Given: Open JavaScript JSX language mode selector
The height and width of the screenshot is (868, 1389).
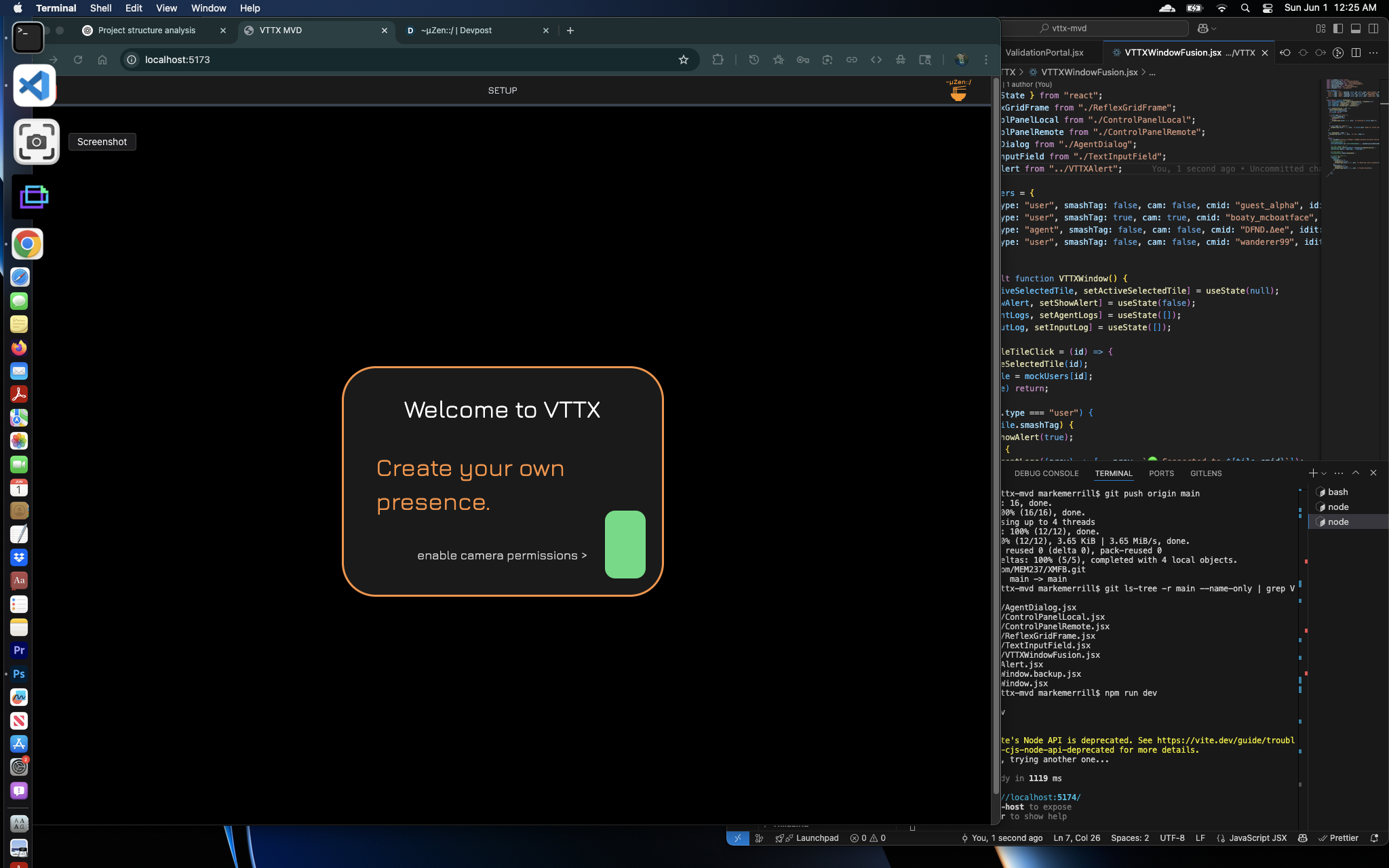Looking at the screenshot, I should (1257, 838).
